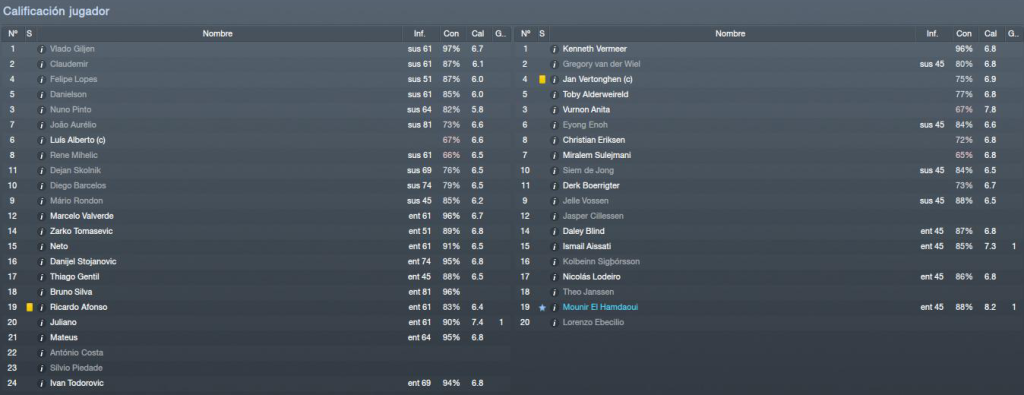The height and width of the screenshot is (395, 1024).
Task: Click the S column header in left table
Action: [x=29, y=33]
